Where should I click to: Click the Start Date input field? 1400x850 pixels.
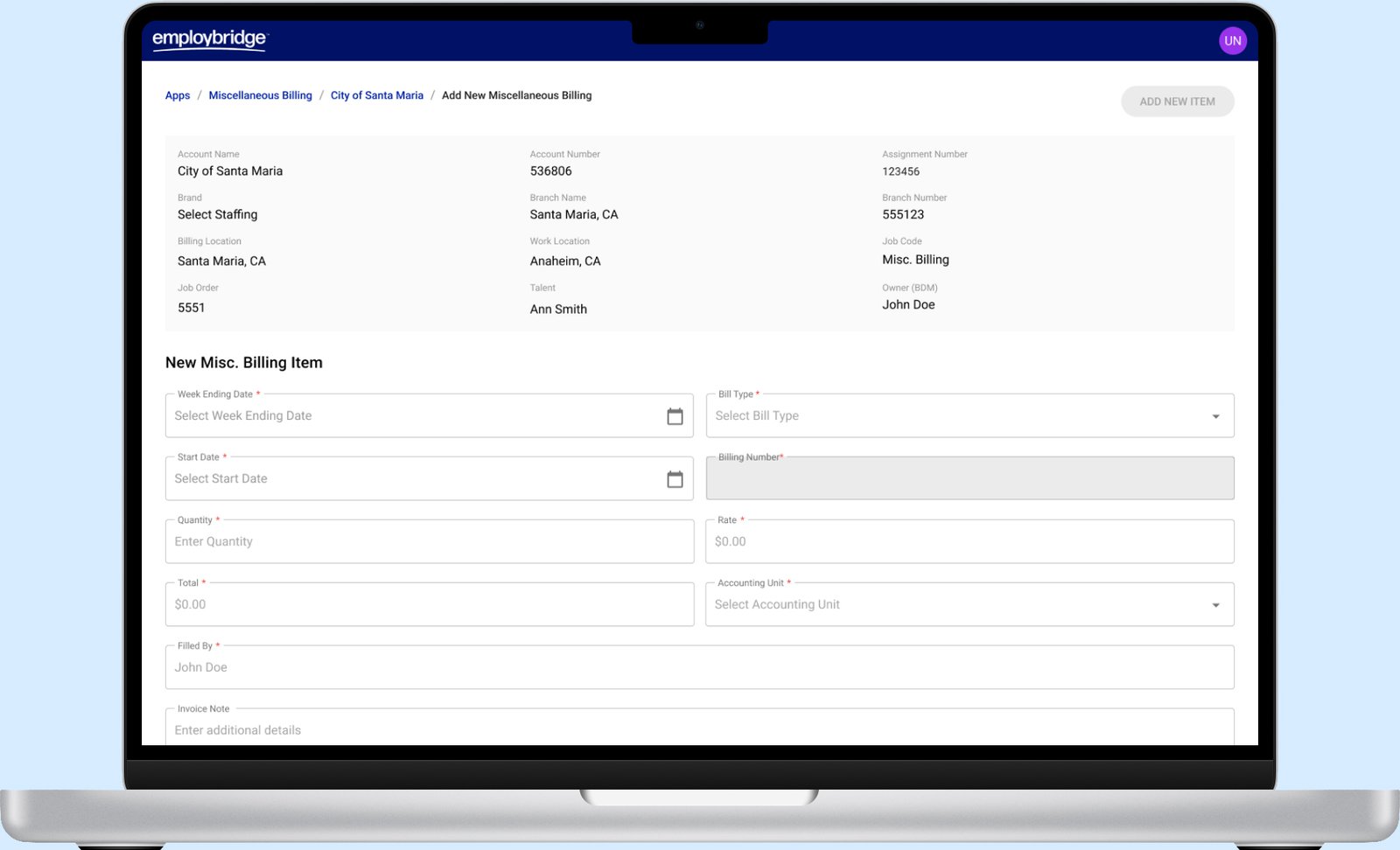411,479
